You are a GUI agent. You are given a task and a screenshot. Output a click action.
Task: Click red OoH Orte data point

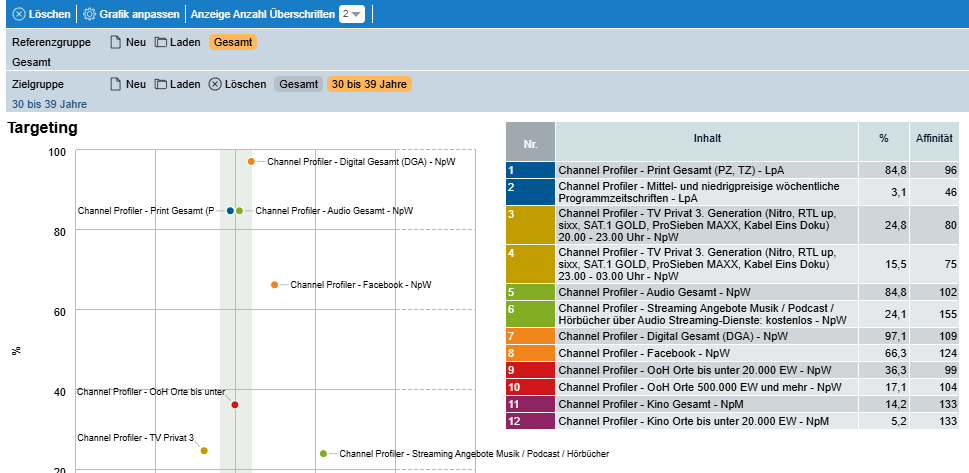pos(235,405)
